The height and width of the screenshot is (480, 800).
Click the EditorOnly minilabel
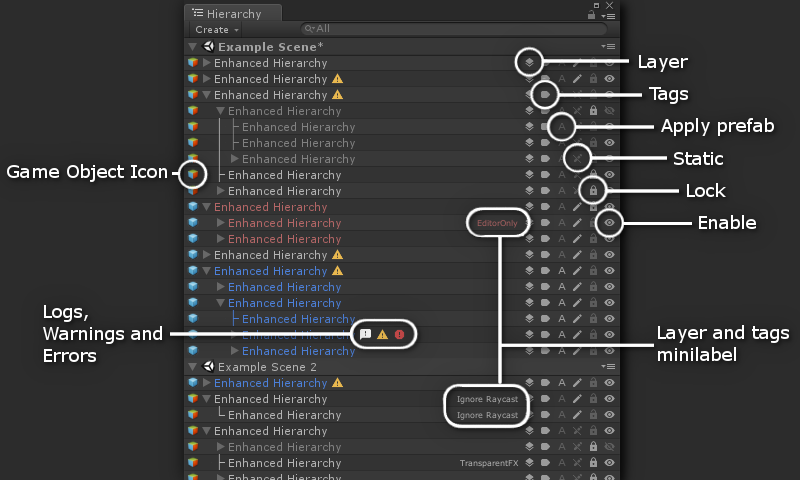(x=496, y=223)
